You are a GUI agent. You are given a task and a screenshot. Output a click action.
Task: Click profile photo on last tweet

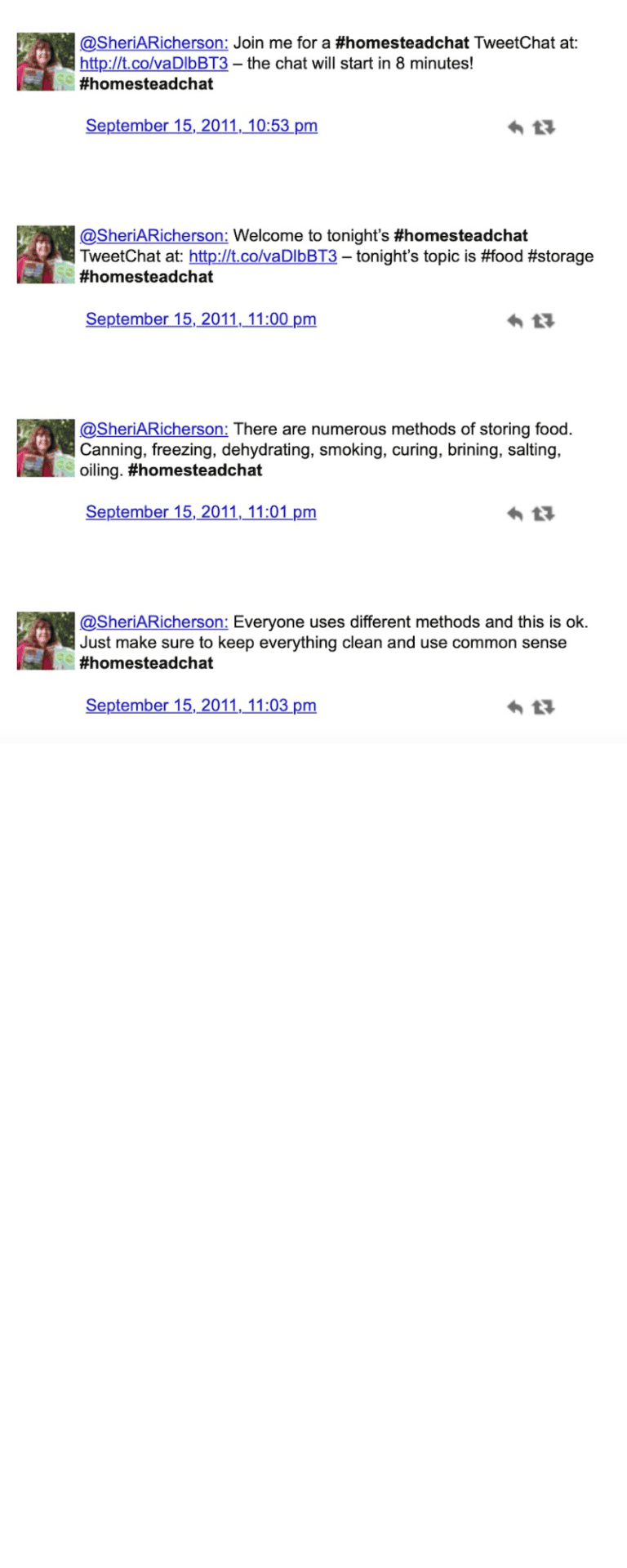tap(46, 641)
